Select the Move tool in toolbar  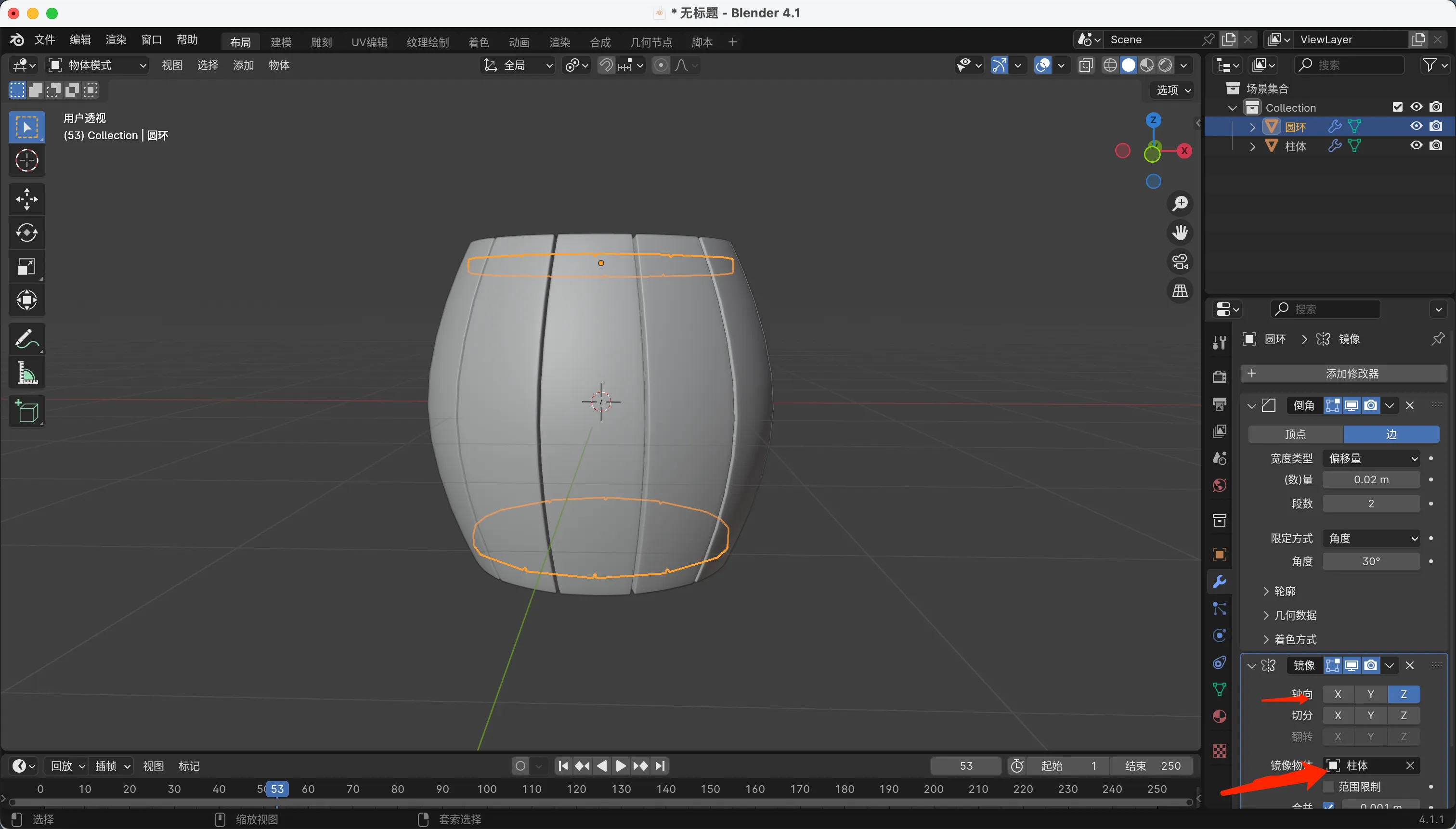(x=27, y=199)
